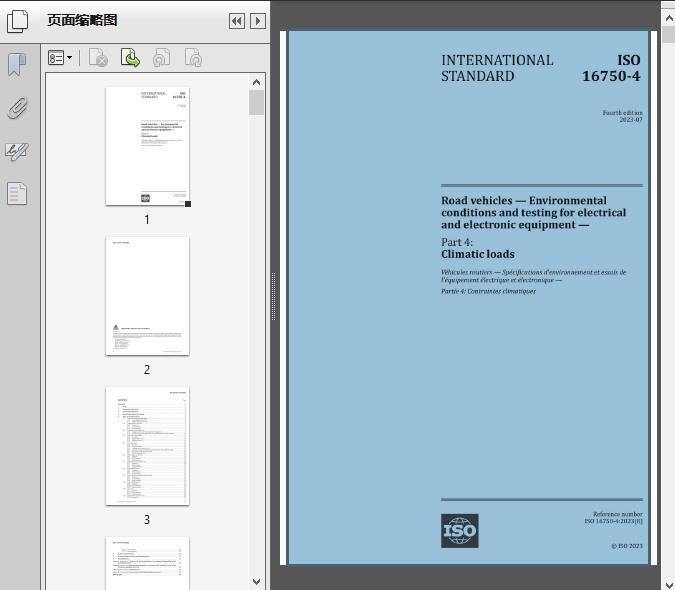Select page 3 thumbnail

click(x=147, y=446)
